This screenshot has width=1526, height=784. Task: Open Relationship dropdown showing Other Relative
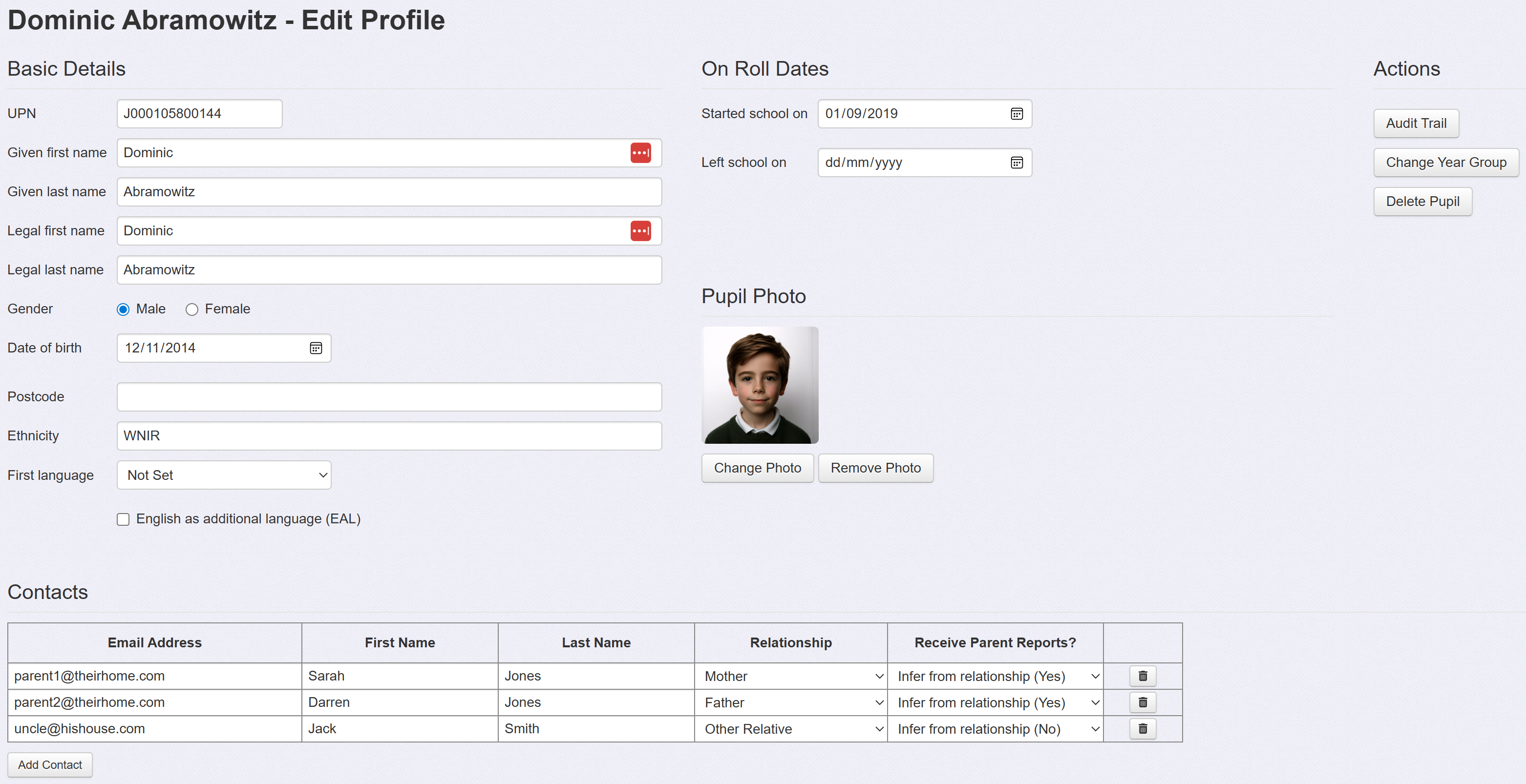[791, 729]
